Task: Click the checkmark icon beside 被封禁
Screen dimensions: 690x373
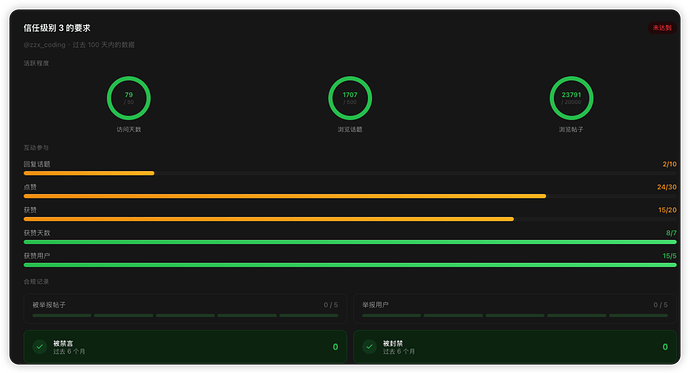Action: (x=369, y=347)
